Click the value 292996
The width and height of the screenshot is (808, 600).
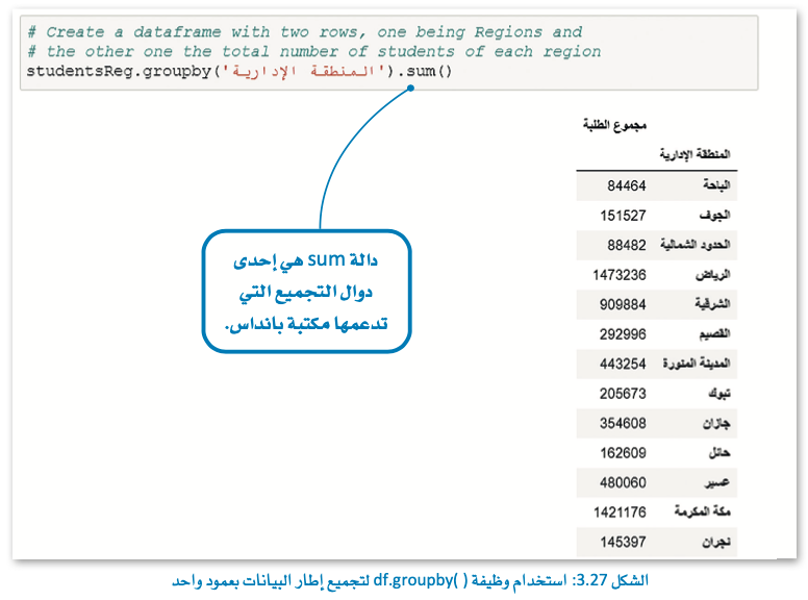coord(622,335)
